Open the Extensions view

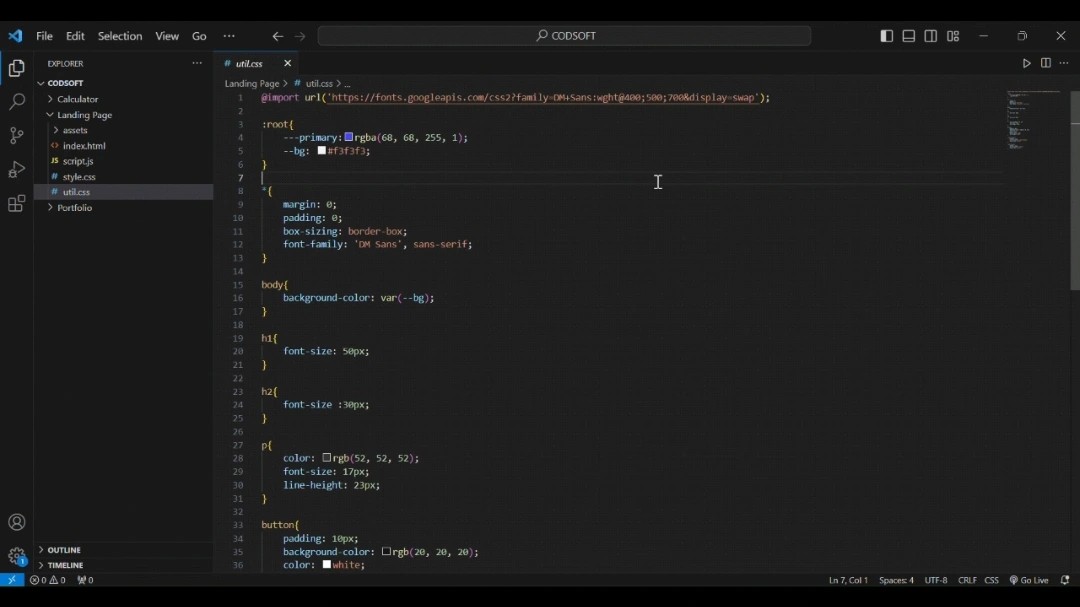point(17,203)
